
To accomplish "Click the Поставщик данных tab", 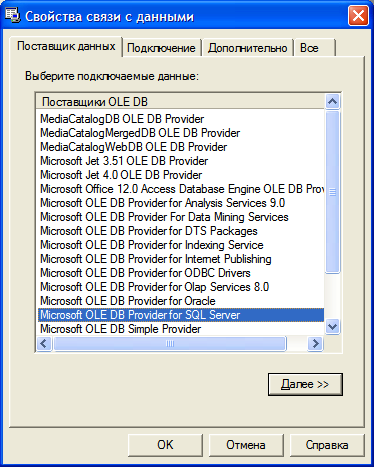I will 66,46.
